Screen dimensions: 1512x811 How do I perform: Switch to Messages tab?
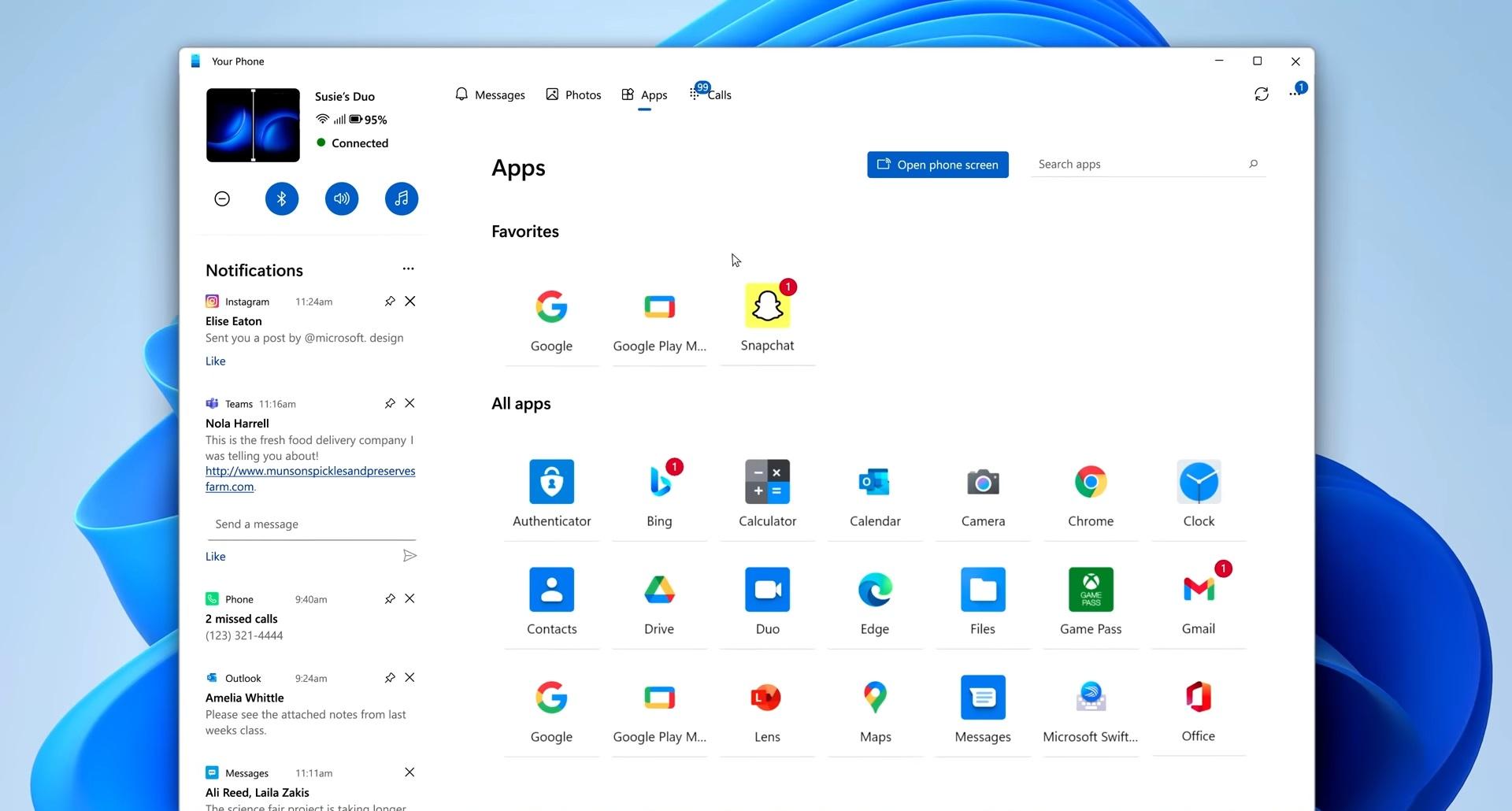pyautogui.click(x=490, y=94)
